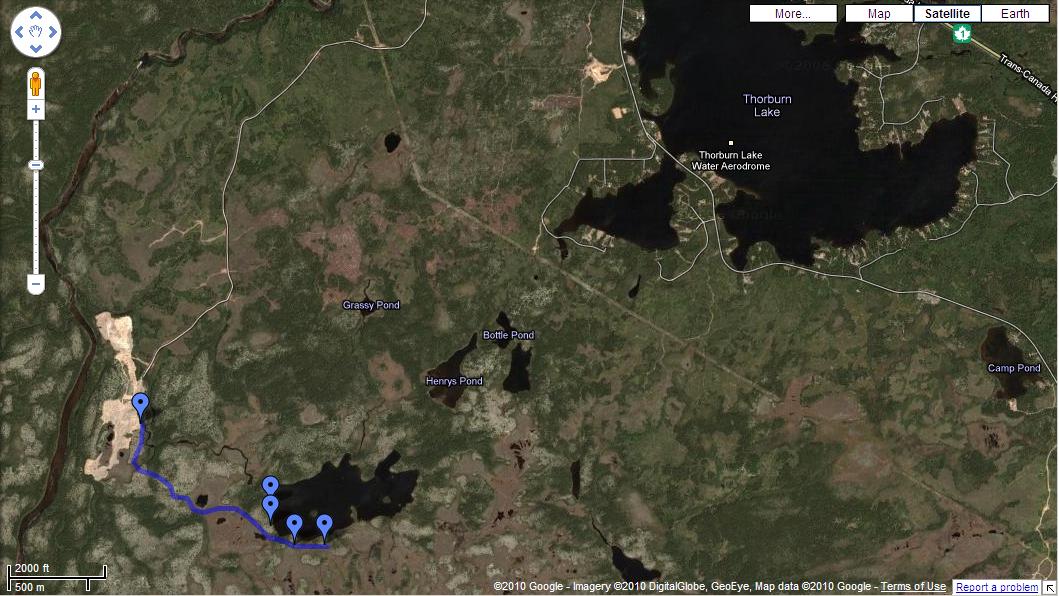Switch to Map view
Viewport: 1059px width, 596px height.
click(x=879, y=14)
